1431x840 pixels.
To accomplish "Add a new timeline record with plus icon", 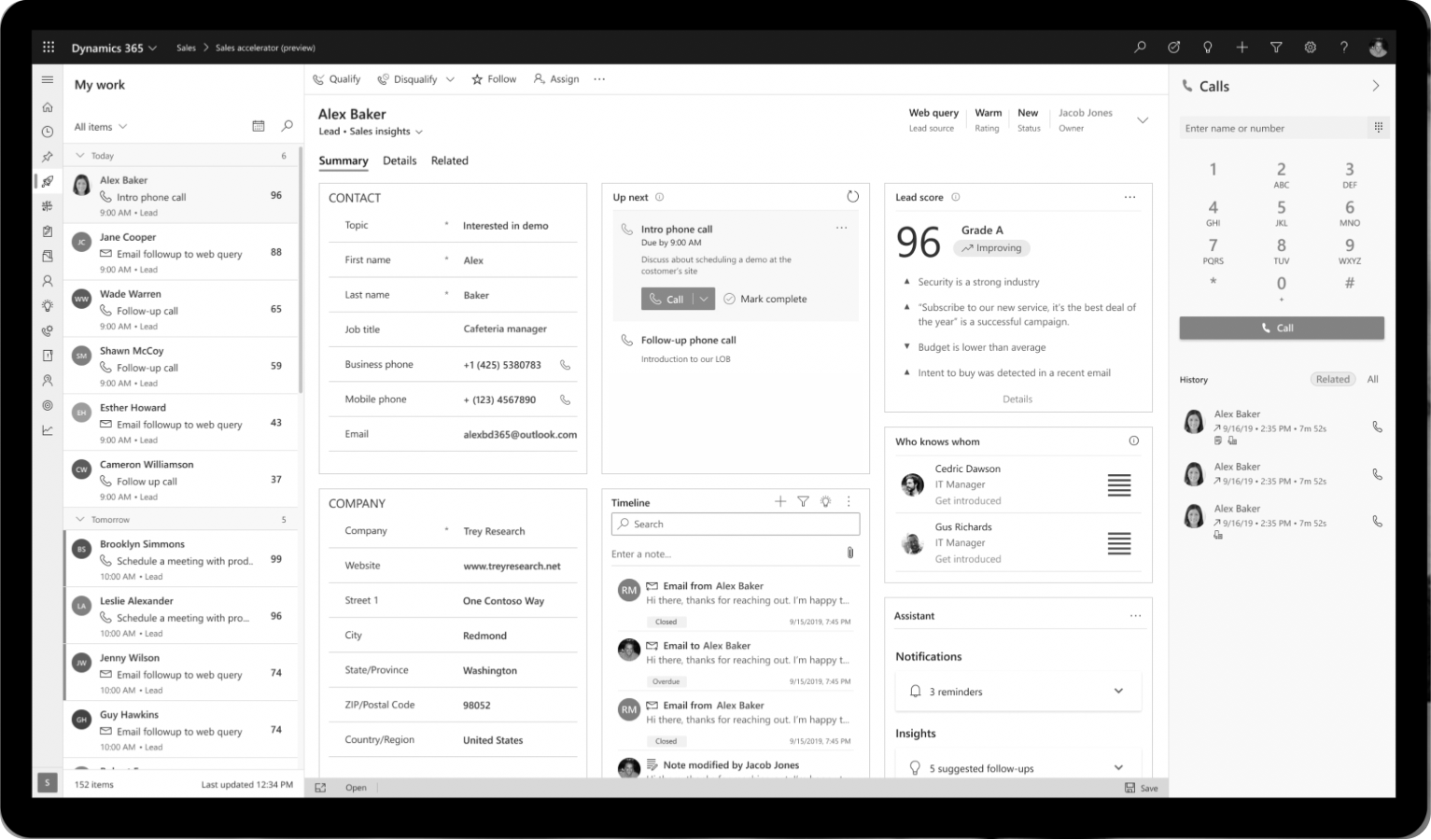I will coord(780,502).
